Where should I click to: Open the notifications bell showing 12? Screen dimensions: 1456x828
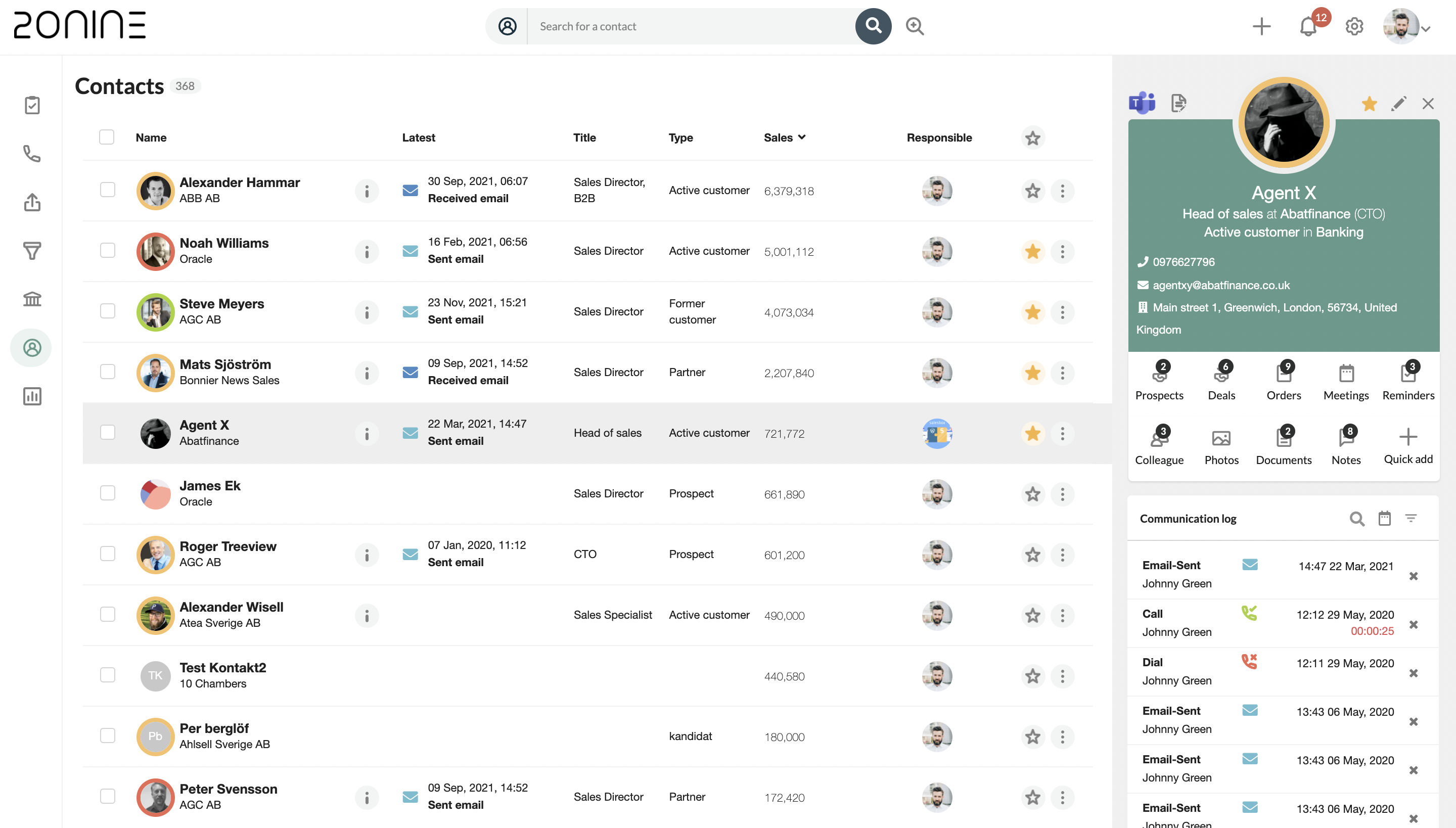(x=1308, y=26)
